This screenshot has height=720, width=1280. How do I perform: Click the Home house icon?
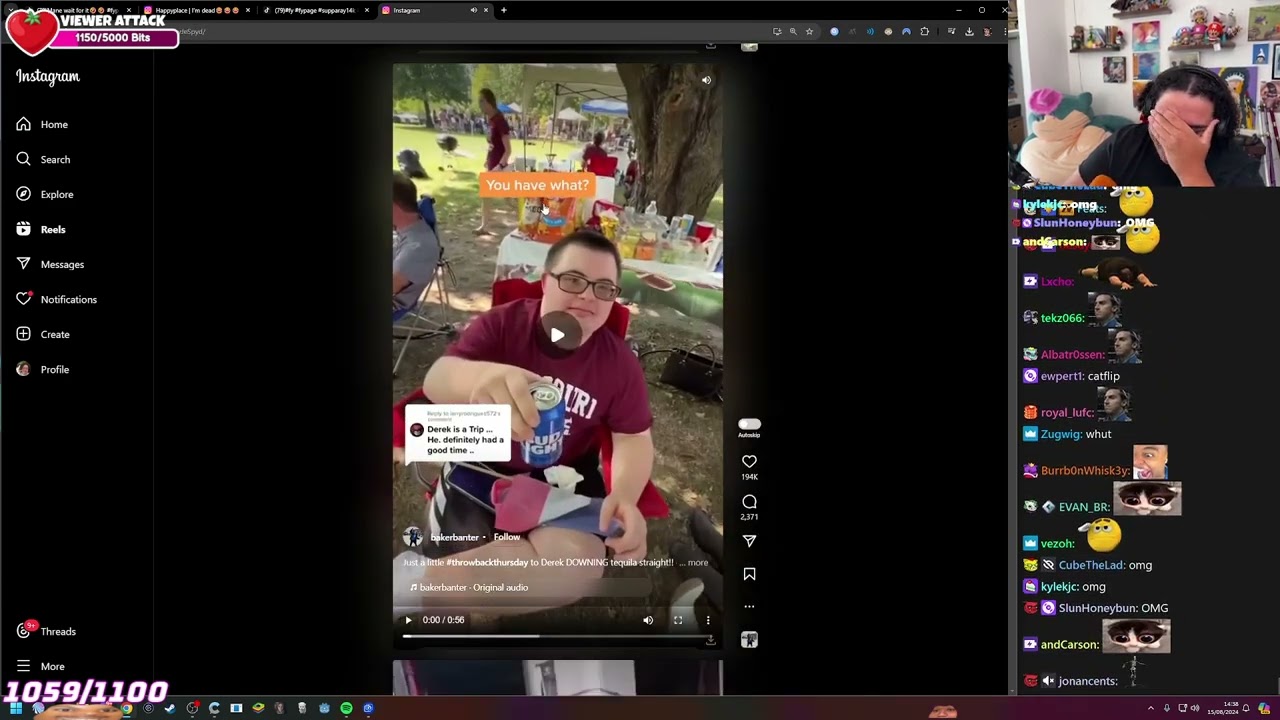tap(23, 124)
